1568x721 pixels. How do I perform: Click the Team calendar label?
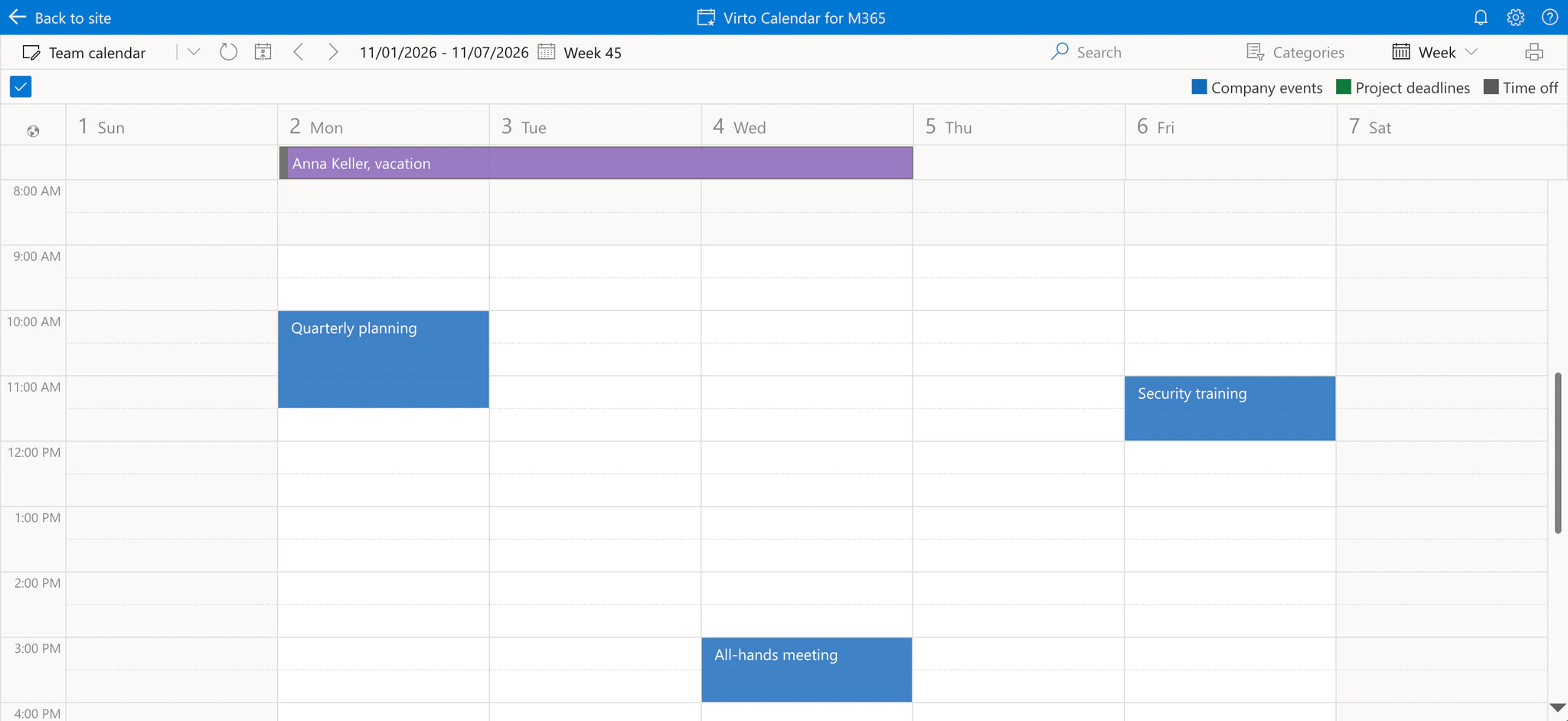click(x=97, y=53)
